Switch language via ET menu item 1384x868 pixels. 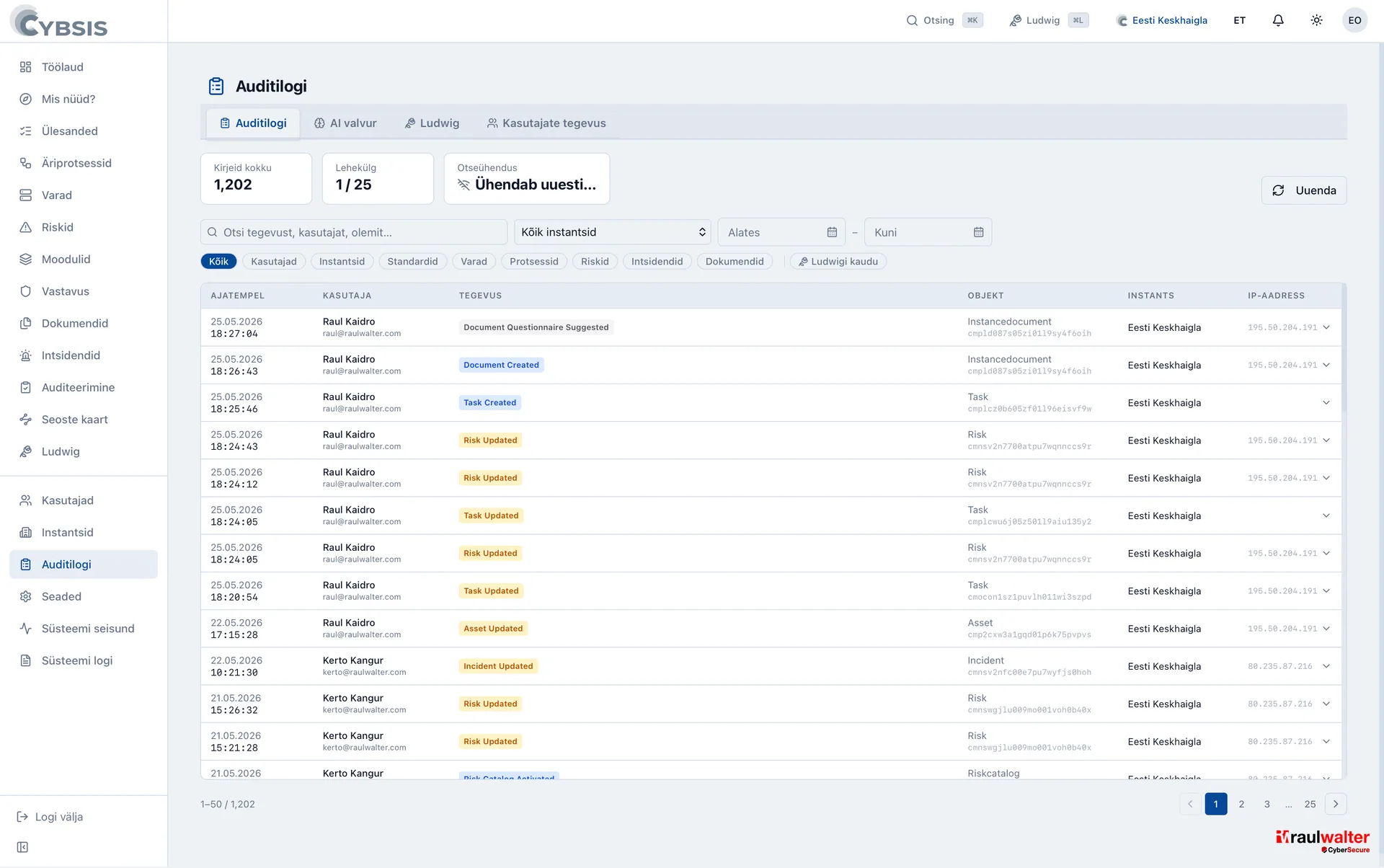[x=1239, y=20]
